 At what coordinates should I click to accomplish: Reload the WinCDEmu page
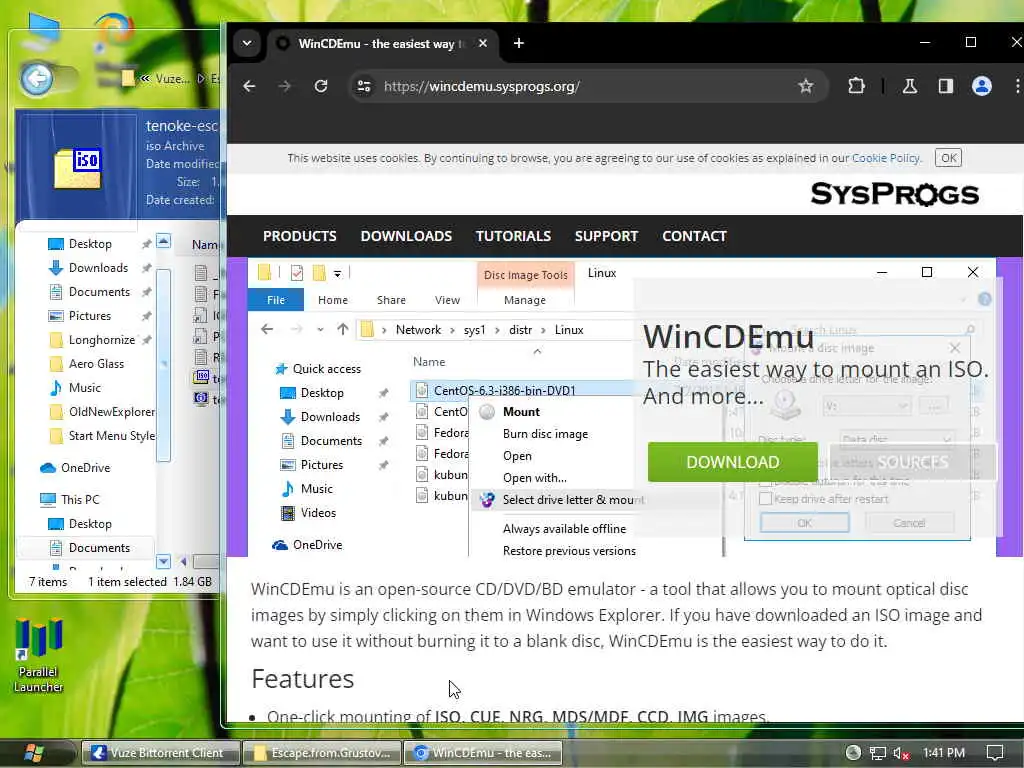[321, 86]
